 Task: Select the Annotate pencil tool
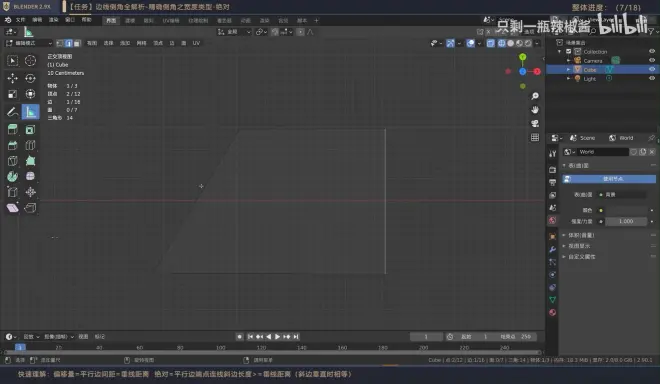(x=13, y=112)
